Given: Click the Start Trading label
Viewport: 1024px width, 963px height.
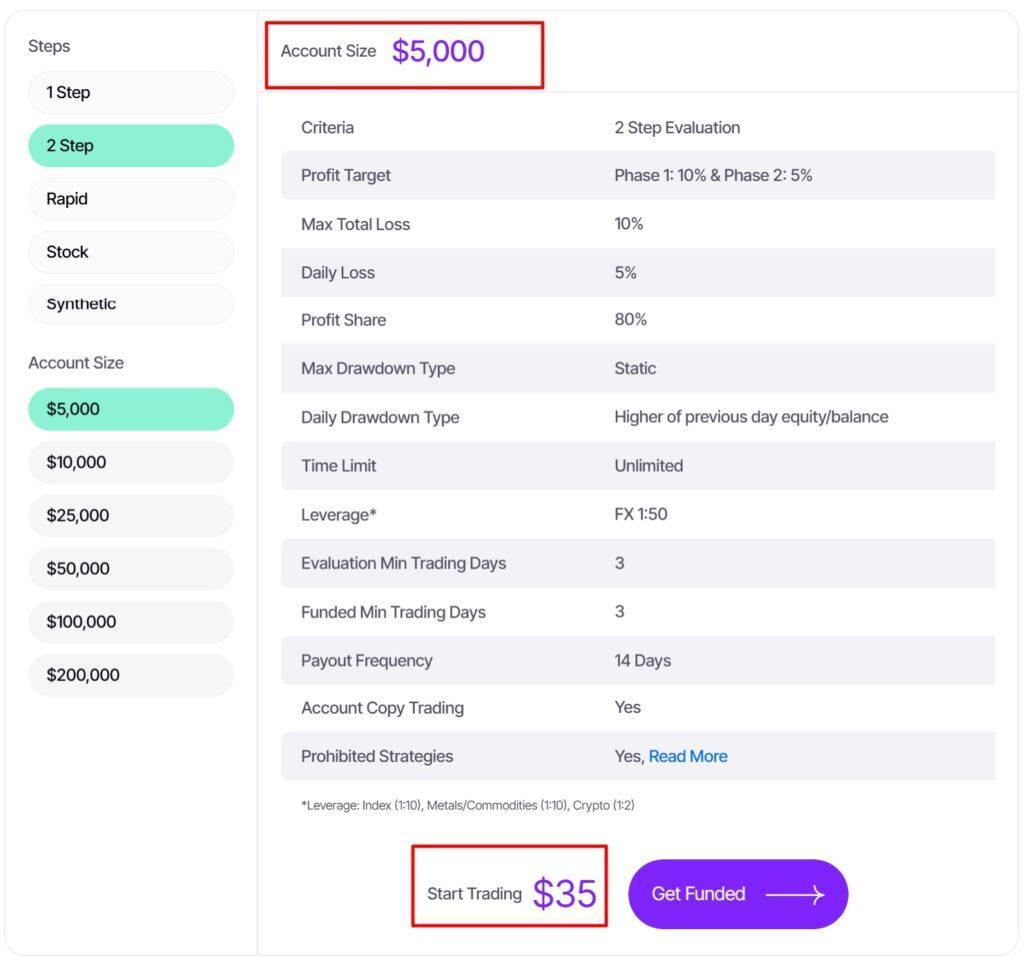Looking at the screenshot, I should pyautogui.click(x=474, y=894).
